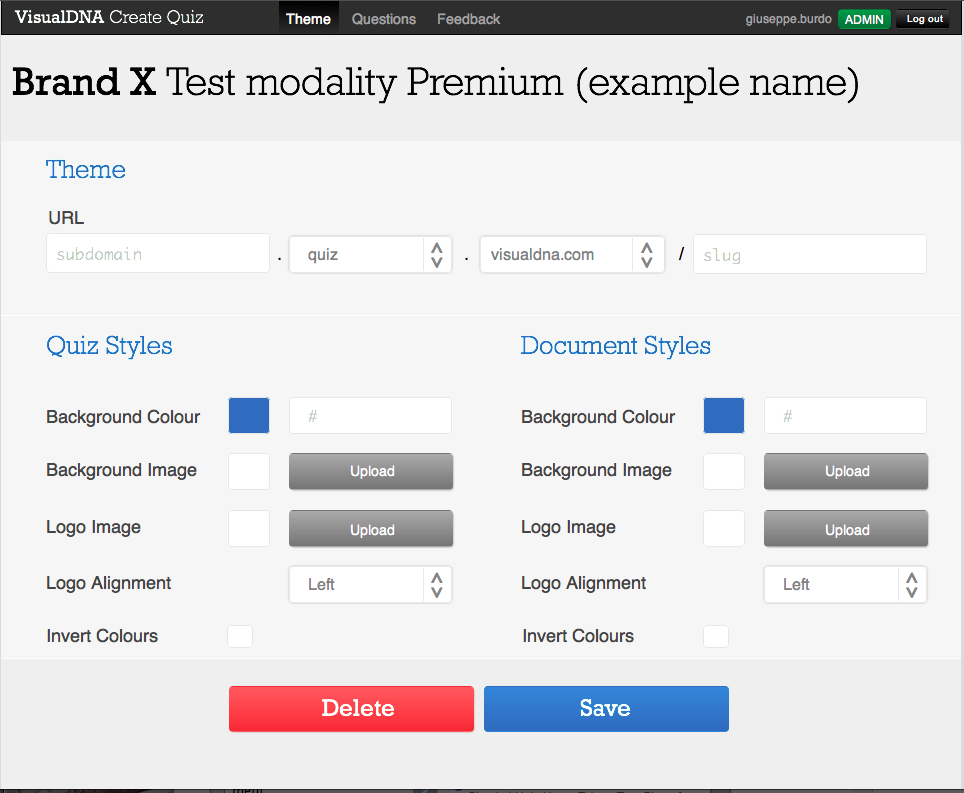The width and height of the screenshot is (964, 793).
Task: Open Quiz Styles Logo Alignment dropdown
Action: [371, 585]
